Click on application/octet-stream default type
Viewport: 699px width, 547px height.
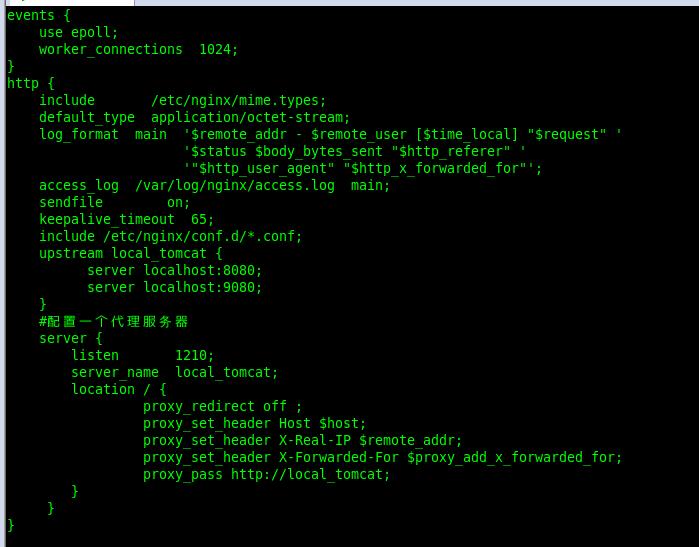click(x=250, y=117)
